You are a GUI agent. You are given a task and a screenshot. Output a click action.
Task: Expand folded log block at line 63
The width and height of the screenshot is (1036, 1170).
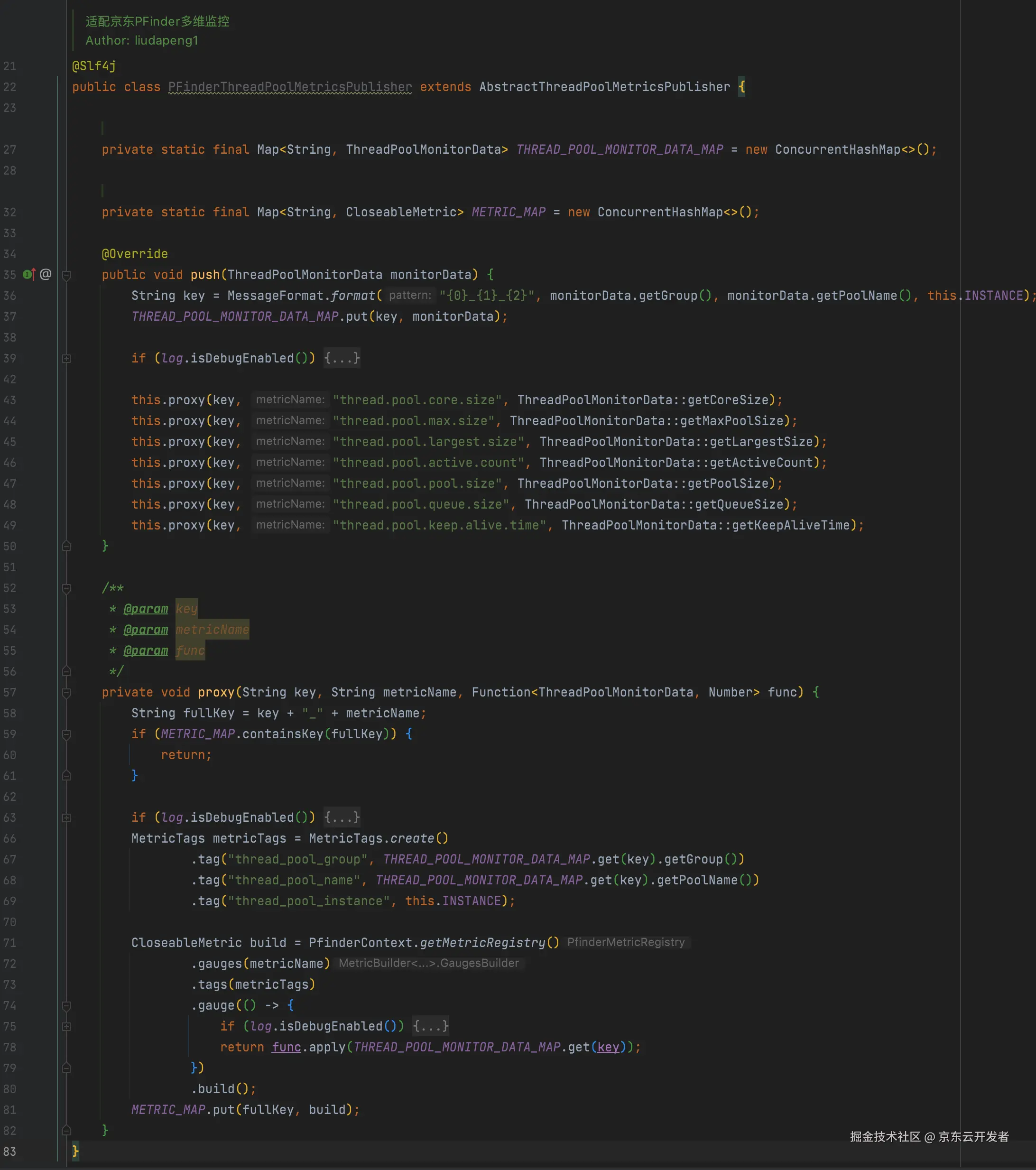tap(66, 818)
